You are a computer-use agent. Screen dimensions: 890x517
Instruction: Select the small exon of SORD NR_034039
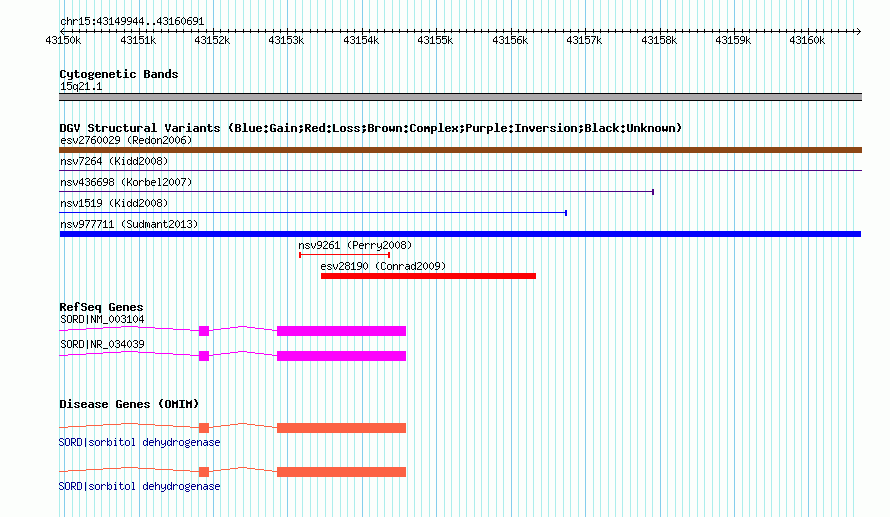pyautogui.click(x=204, y=356)
